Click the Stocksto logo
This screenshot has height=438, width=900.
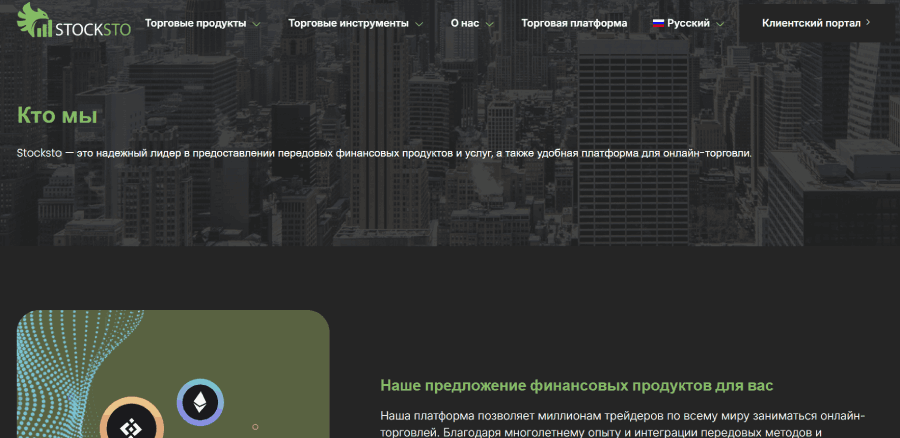click(x=74, y=21)
